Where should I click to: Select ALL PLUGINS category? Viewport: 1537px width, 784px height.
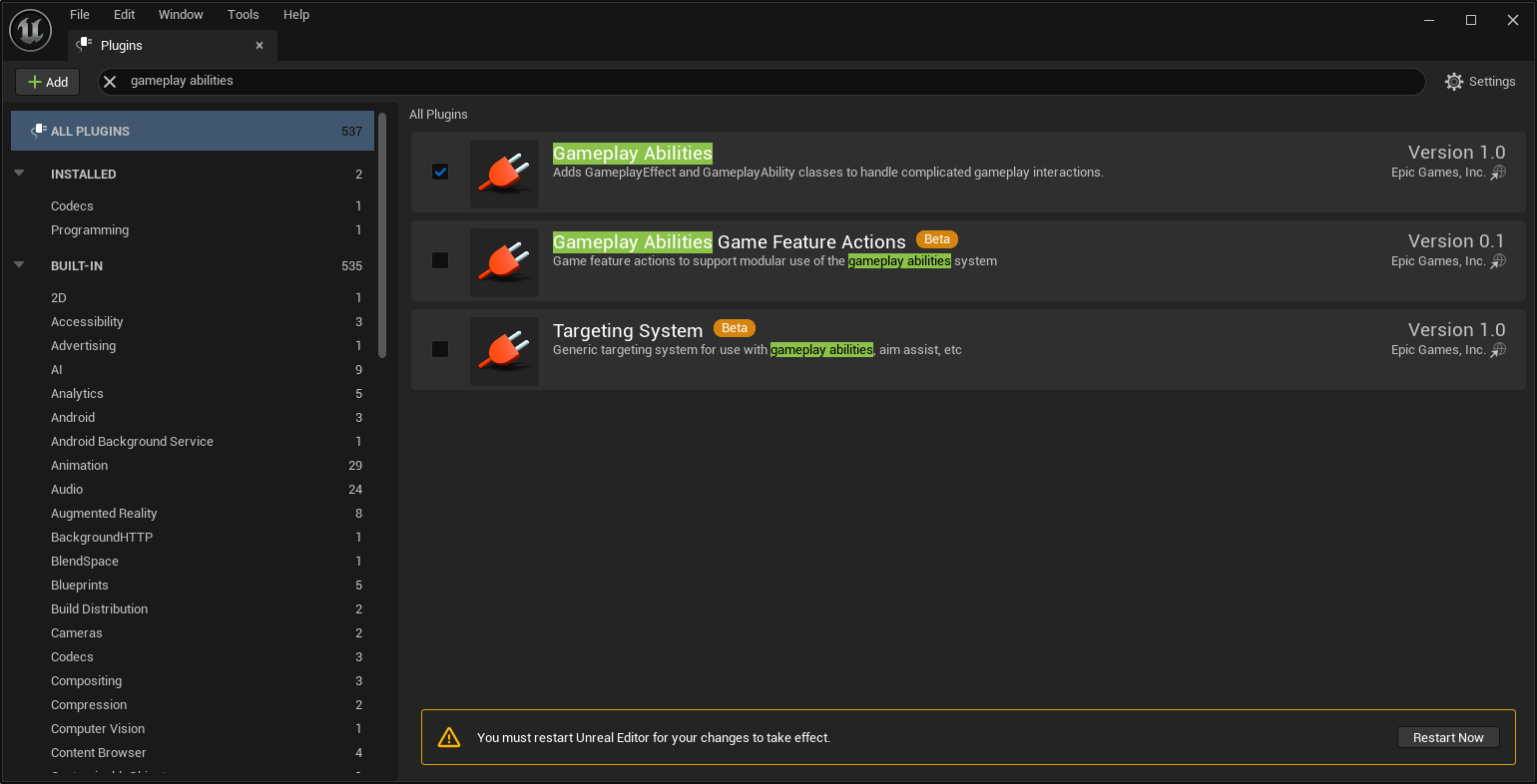[x=193, y=131]
